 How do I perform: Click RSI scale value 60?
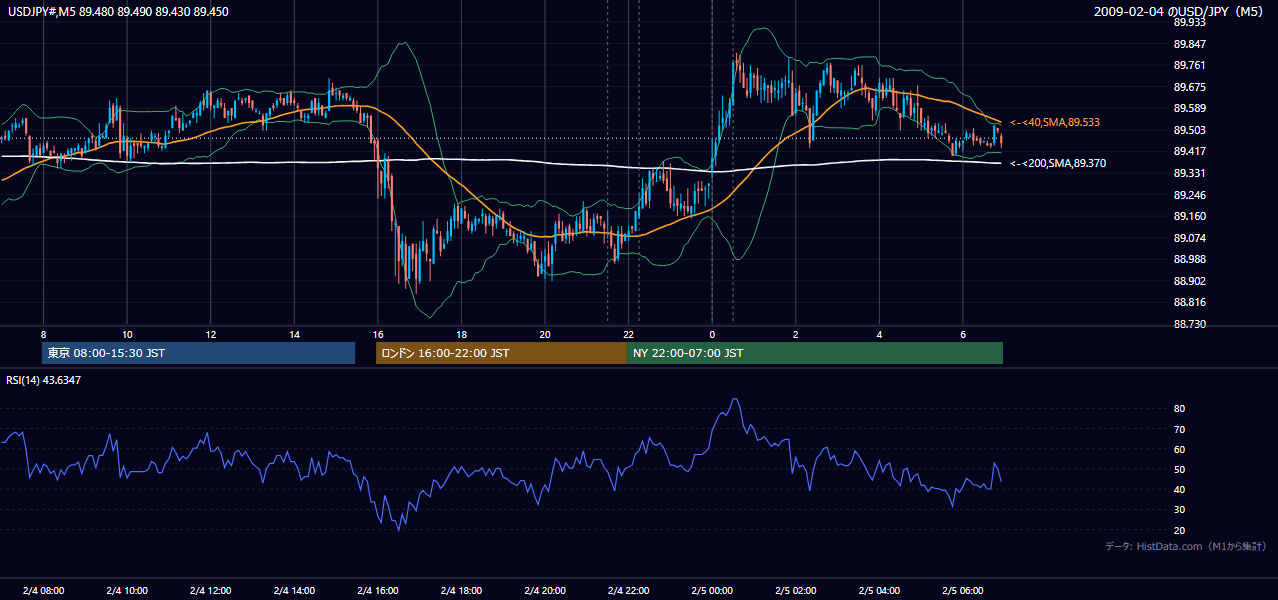[x=1179, y=449]
